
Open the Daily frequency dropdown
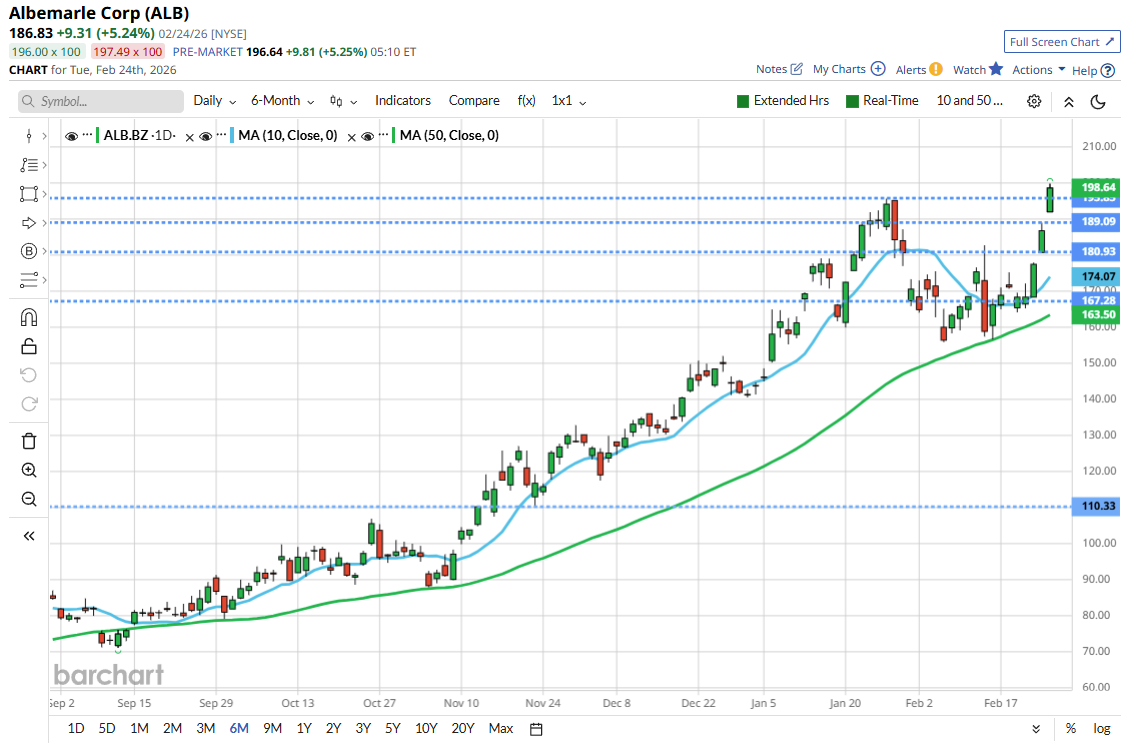214,101
